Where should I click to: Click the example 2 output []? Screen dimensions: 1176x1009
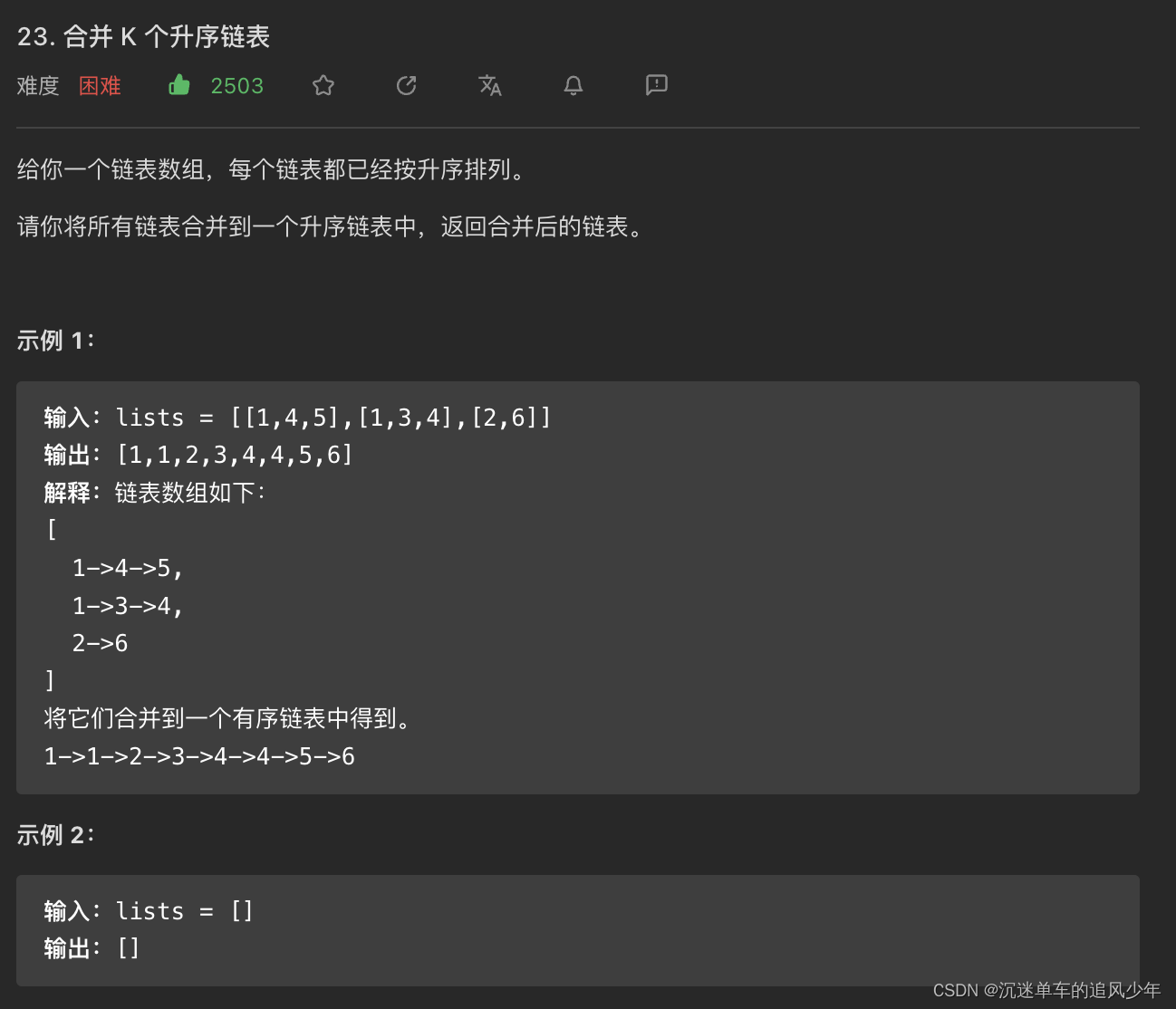92,948
